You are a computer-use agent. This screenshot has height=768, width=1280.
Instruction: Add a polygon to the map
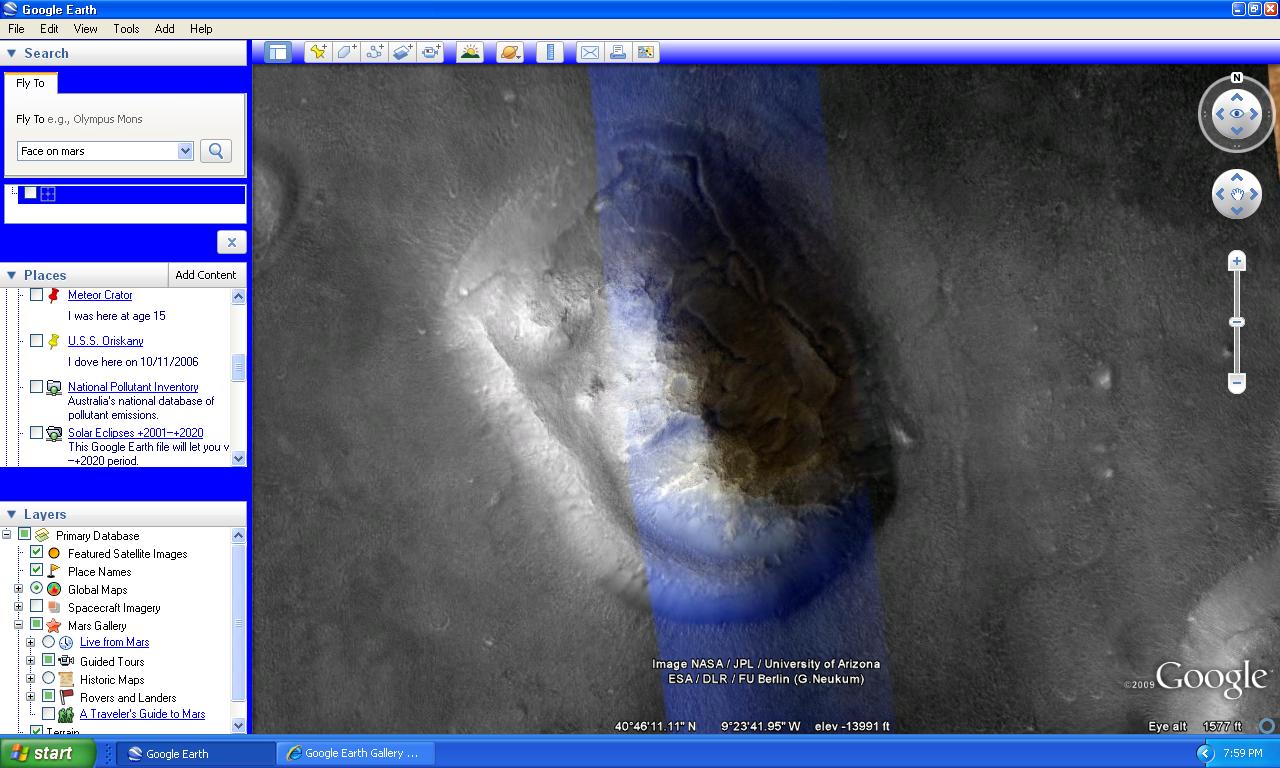click(x=346, y=52)
